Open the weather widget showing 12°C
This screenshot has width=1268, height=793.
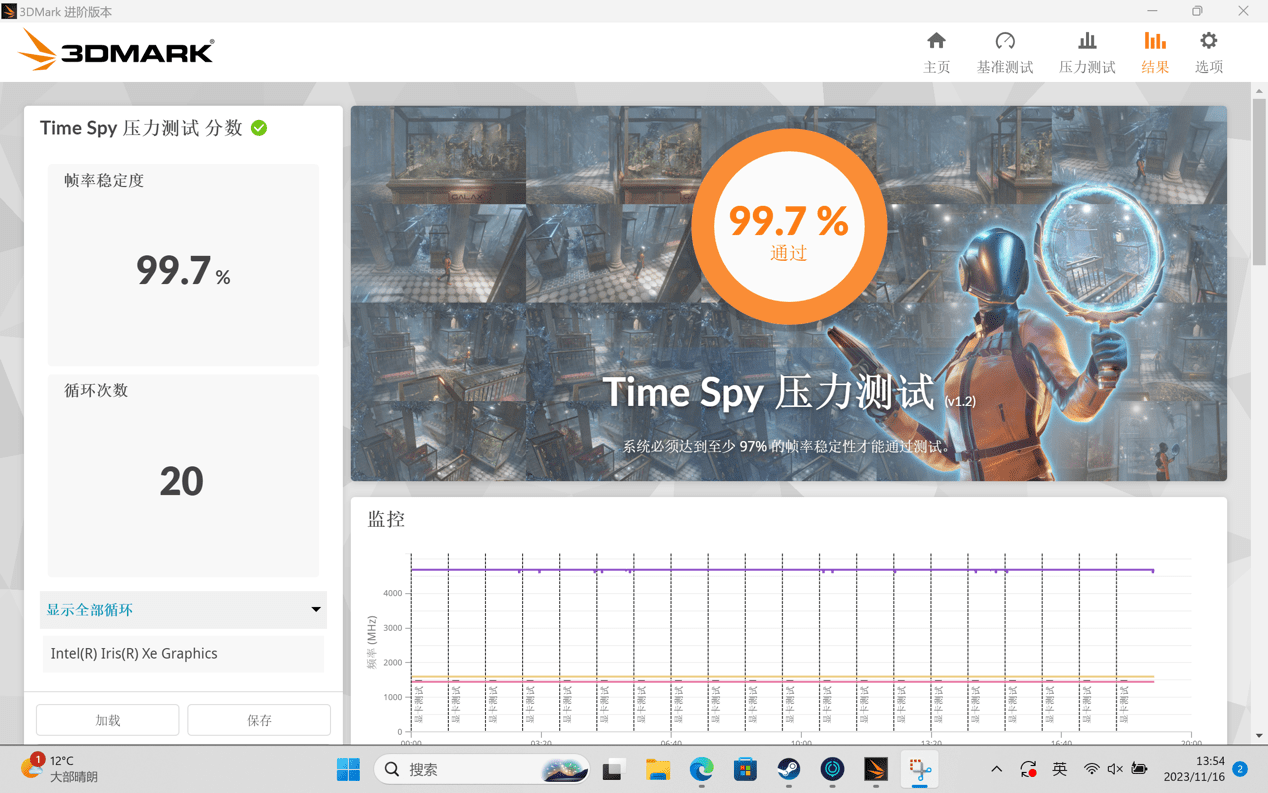pos(60,768)
